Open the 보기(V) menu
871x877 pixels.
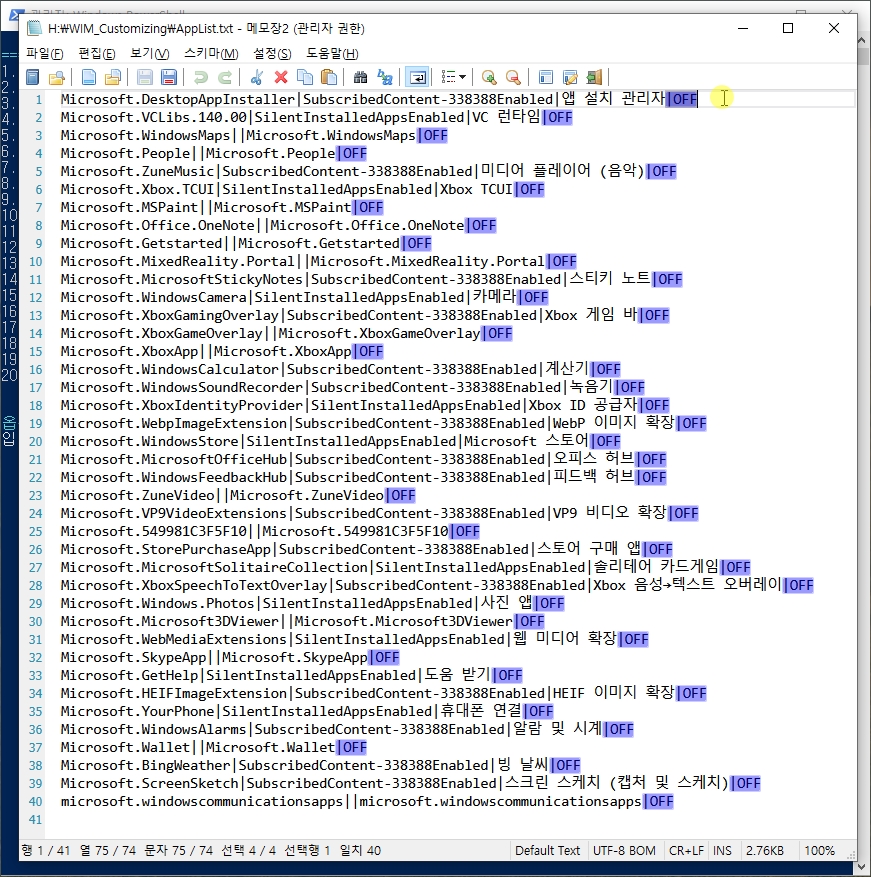point(149,54)
